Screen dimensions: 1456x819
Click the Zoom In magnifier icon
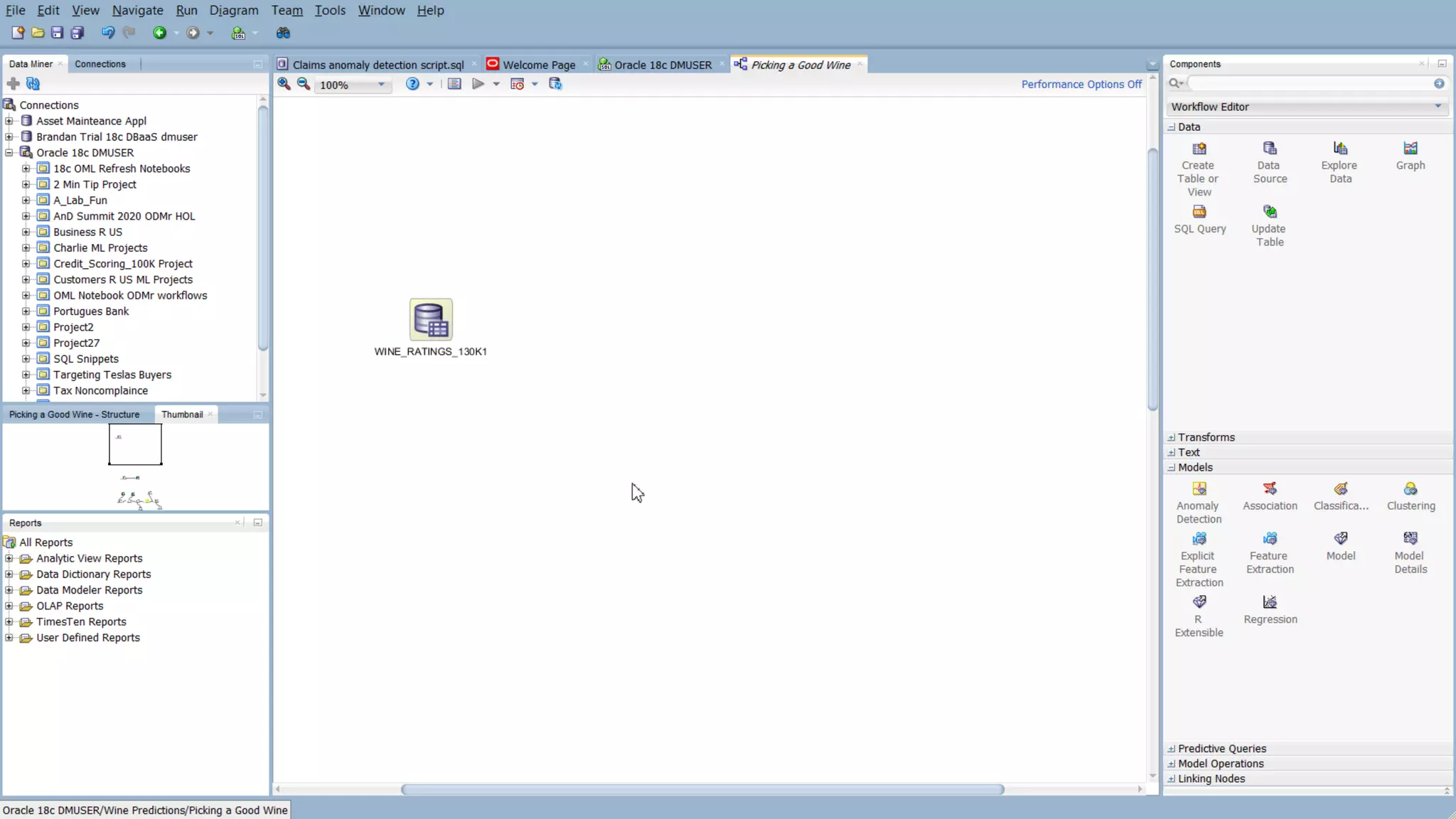point(284,84)
